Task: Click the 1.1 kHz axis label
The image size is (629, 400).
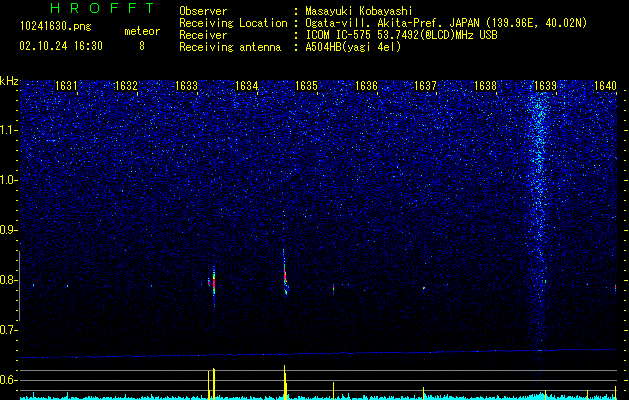Action: pos(8,130)
